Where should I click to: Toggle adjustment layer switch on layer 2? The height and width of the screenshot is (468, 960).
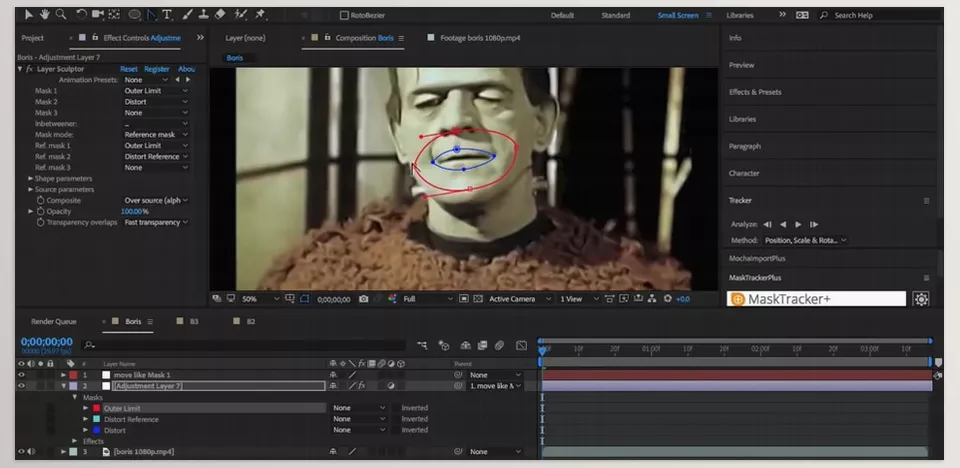(391, 386)
